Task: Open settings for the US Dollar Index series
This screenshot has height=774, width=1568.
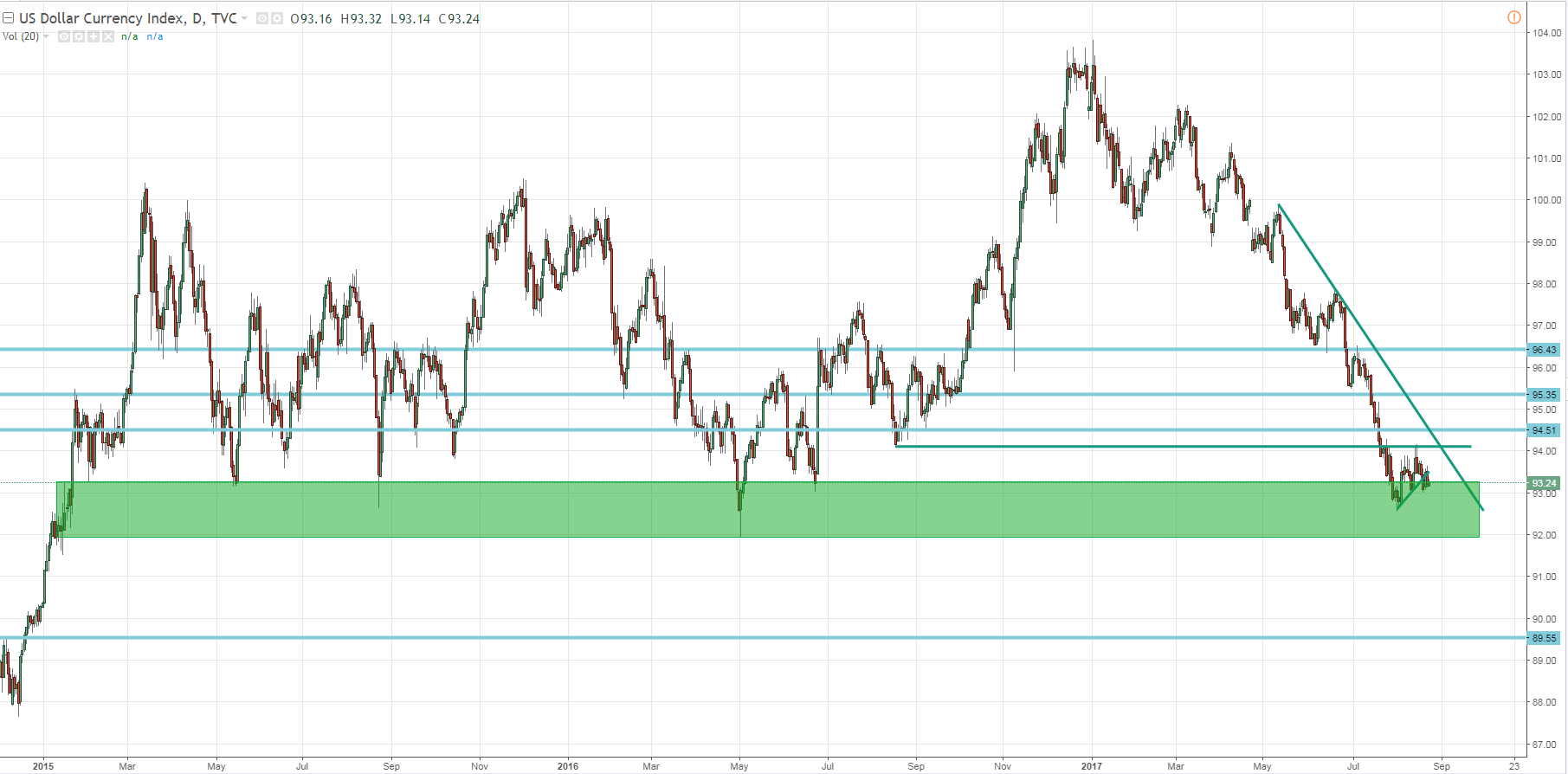Action: tap(277, 18)
